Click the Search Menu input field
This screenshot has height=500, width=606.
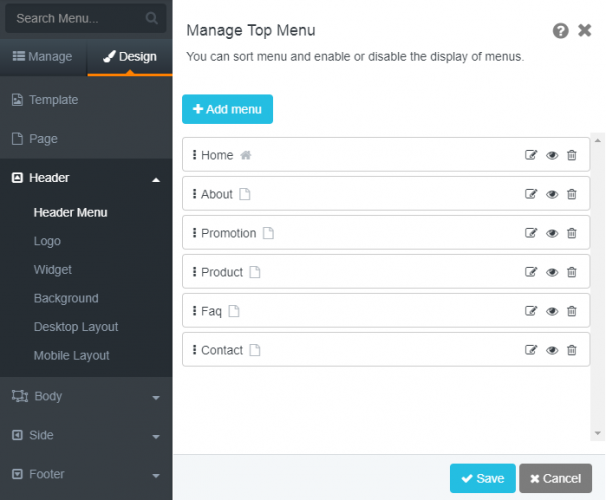[x=75, y=18]
